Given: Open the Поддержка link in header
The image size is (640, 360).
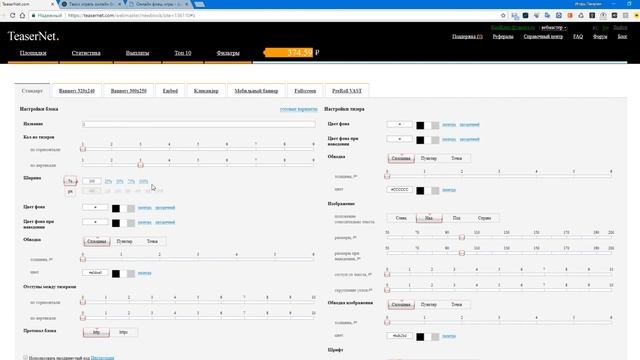Looking at the screenshot, I should tap(467, 37).
